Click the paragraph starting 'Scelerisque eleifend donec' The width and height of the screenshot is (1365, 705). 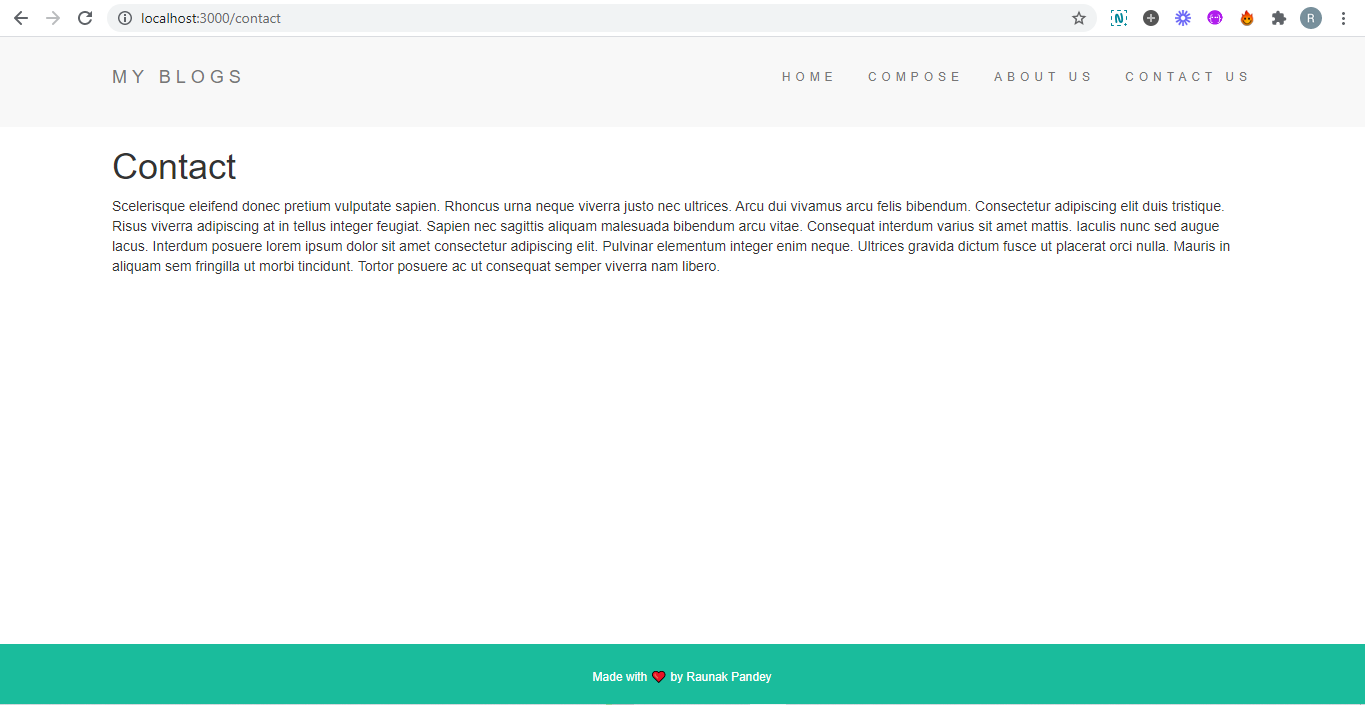point(671,236)
